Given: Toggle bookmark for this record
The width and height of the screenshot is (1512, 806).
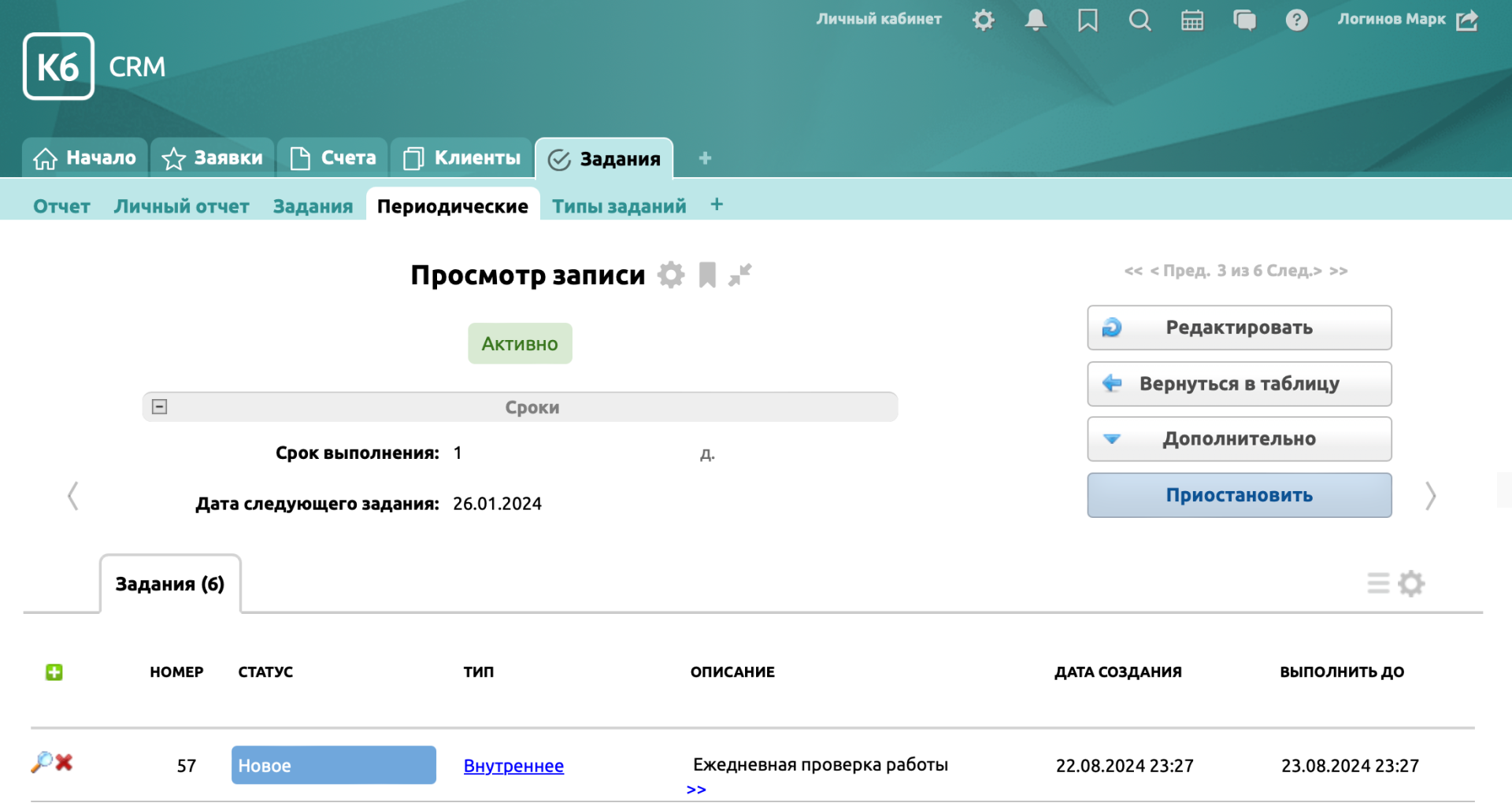Looking at the screenshot, I should tap(707, 275).
